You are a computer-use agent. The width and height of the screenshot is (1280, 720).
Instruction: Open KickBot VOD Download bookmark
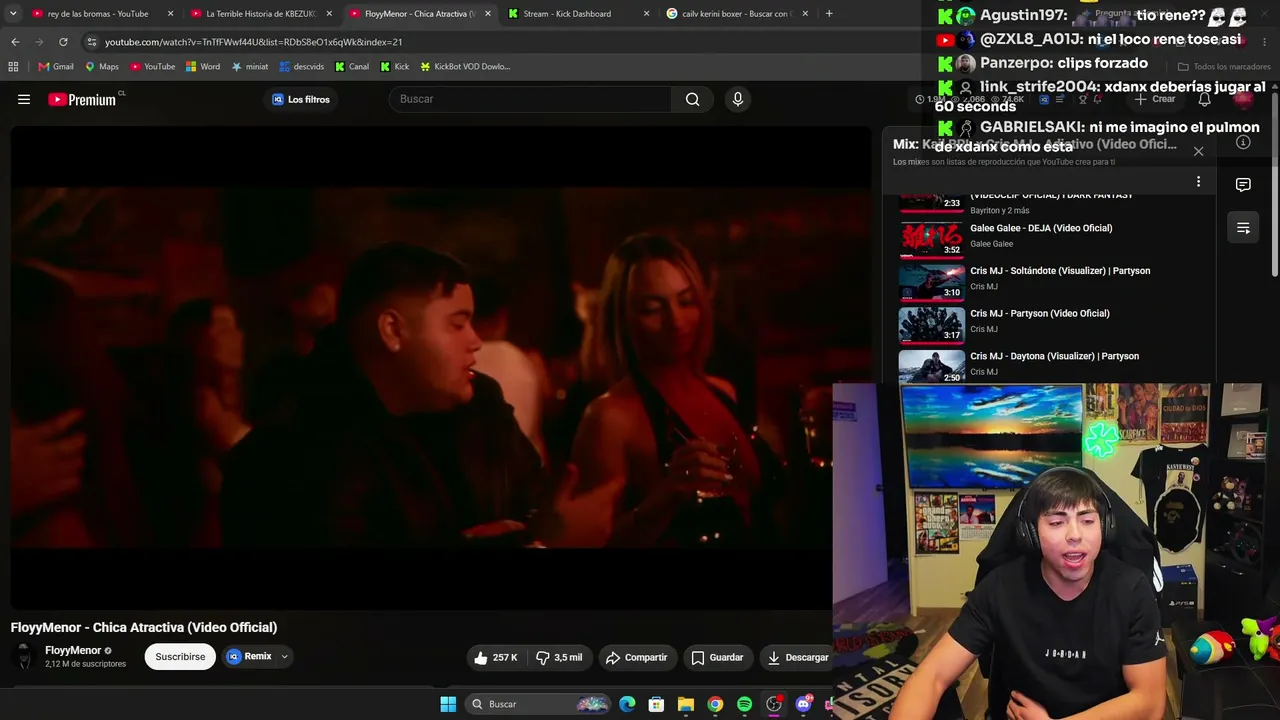(x=465, y=67)
